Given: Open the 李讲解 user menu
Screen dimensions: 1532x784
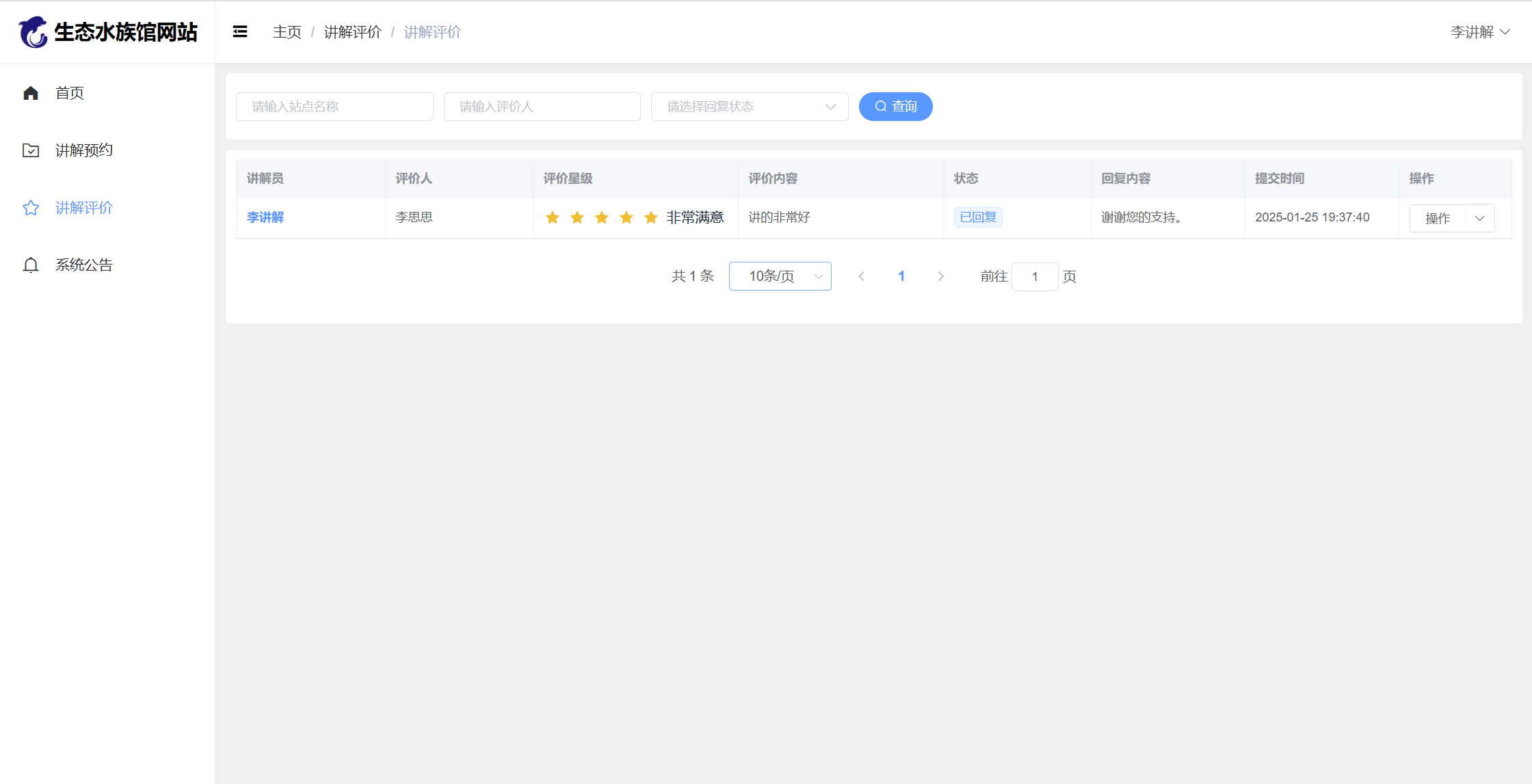Looking at the screenshot, I should click(x=1479, y=32).
